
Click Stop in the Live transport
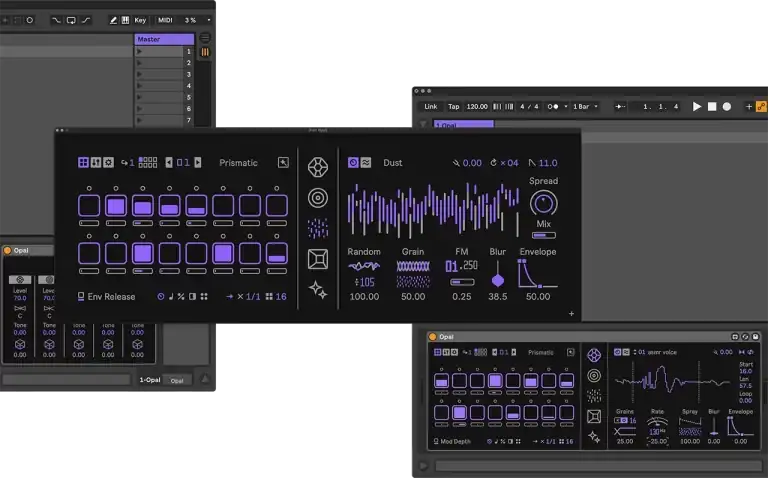712,106
